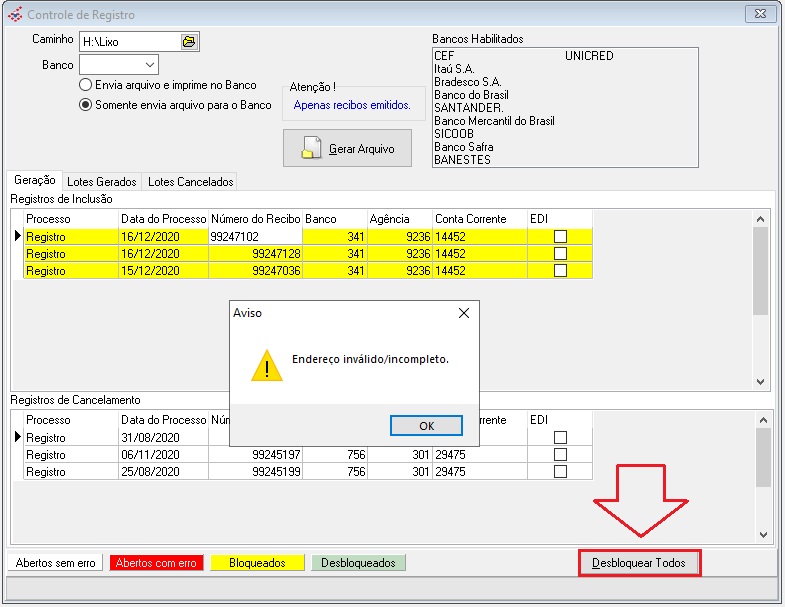Open the Lotes Cancelados tab
Image resolution: width=785 pixels, height=607 pixels.
pyautogui.click(x=190, y=182)
